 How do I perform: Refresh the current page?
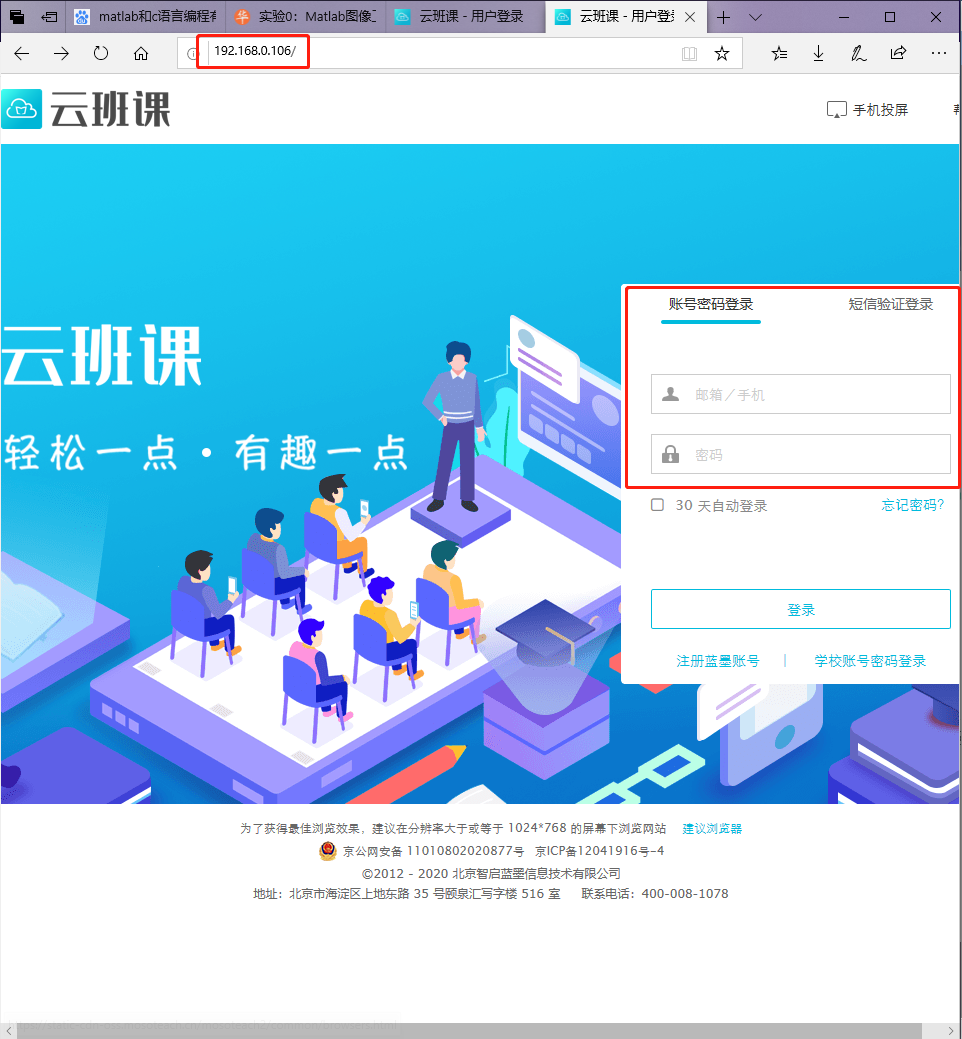coord(101,54)
